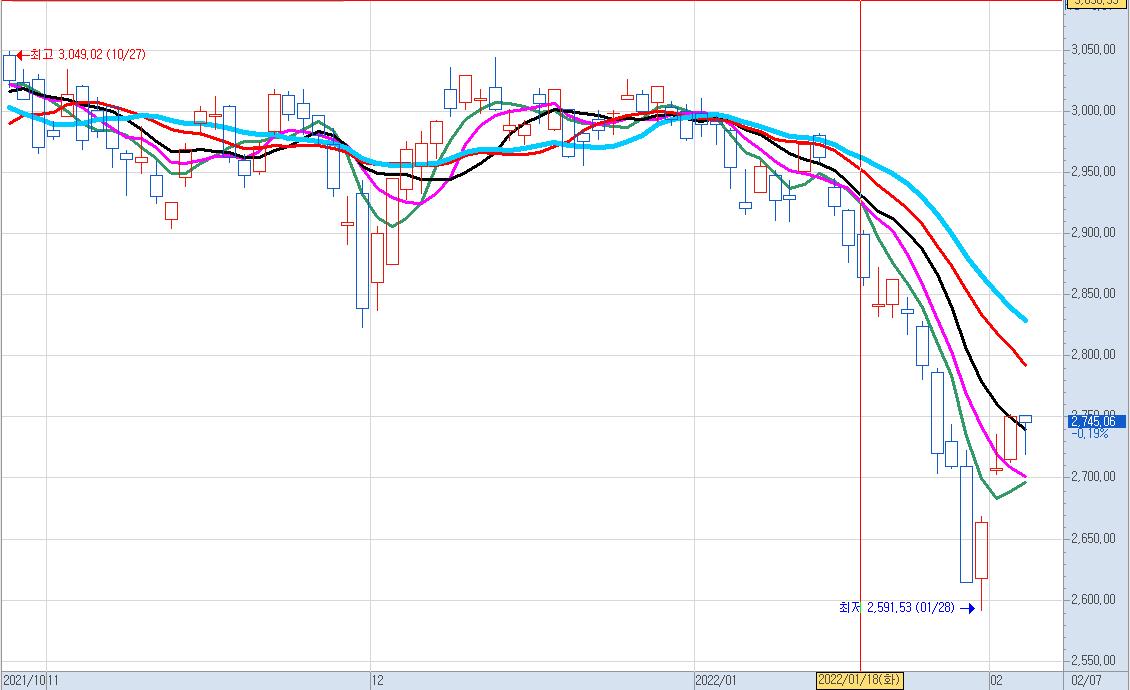The height and width of the screenshot is (690, 1130).
Task: Click the 최고 3,049.02 (10/27) high marker
Action: pyautogui.click(x=81, y=55)
